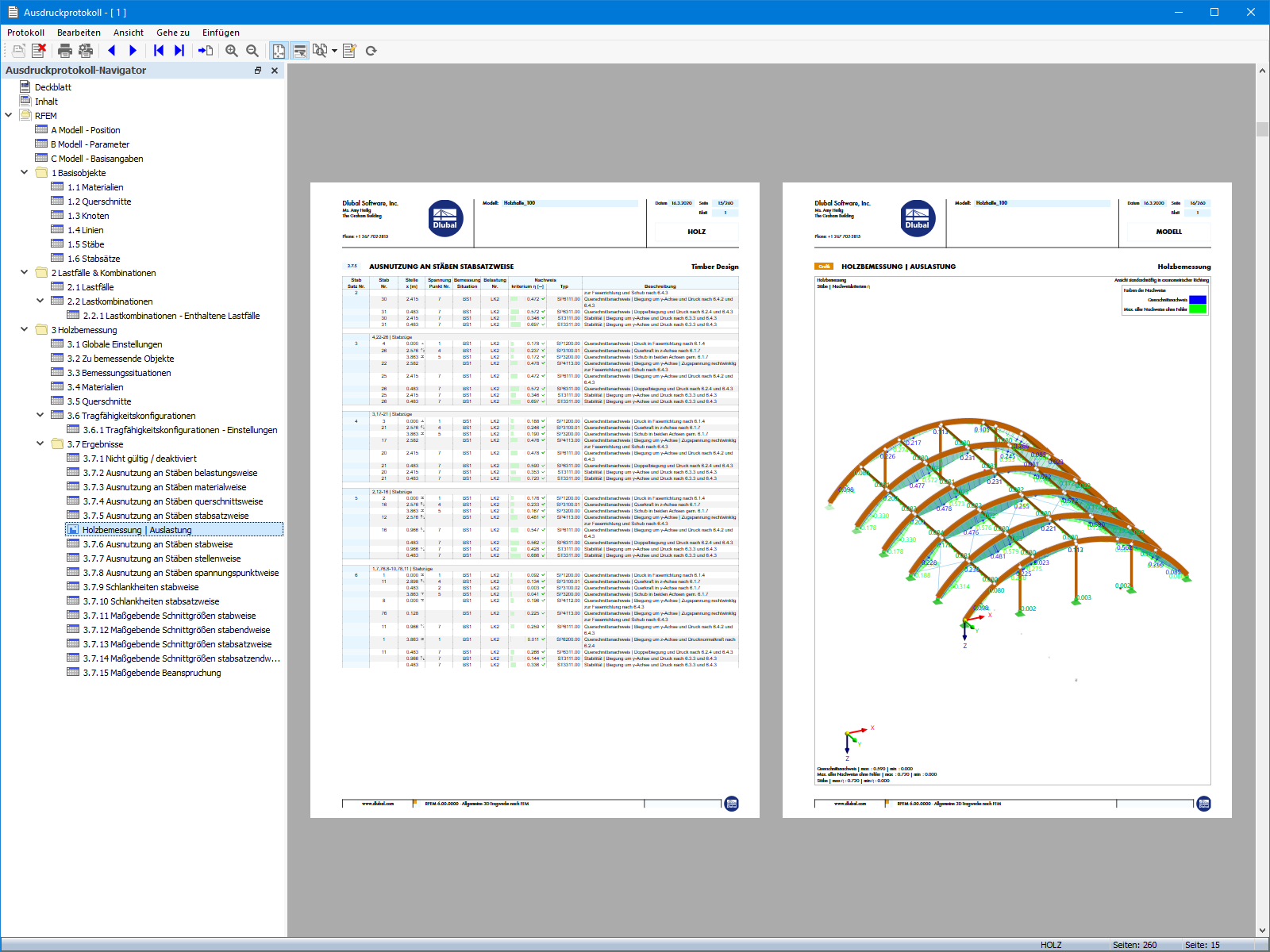Viewport: 1270px width, 952px height.
Task: Click the go-to-page arrow icon
Action: click(x=206, y=51)
